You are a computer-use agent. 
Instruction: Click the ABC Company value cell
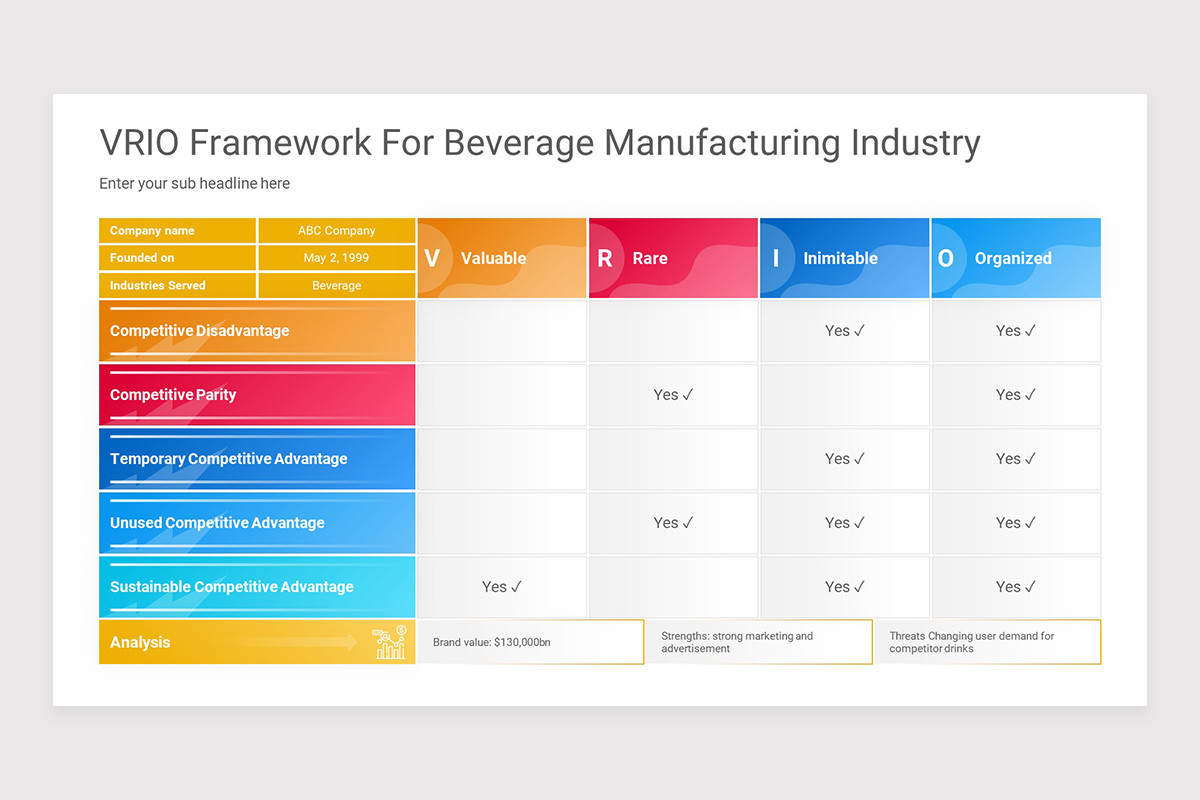[336, 230]
